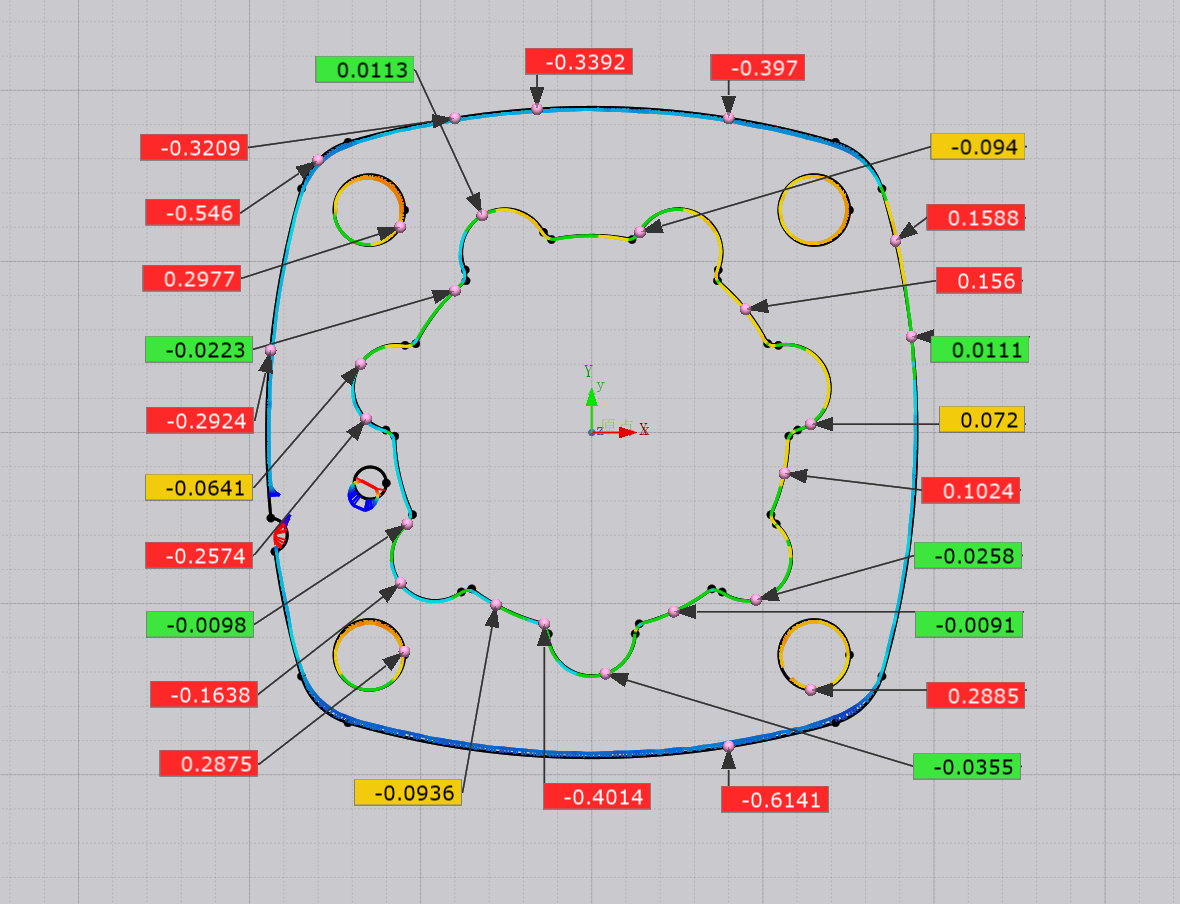Click the pink point measured by -0.397
The image size is (1180, 904).
tap(729, 118)
